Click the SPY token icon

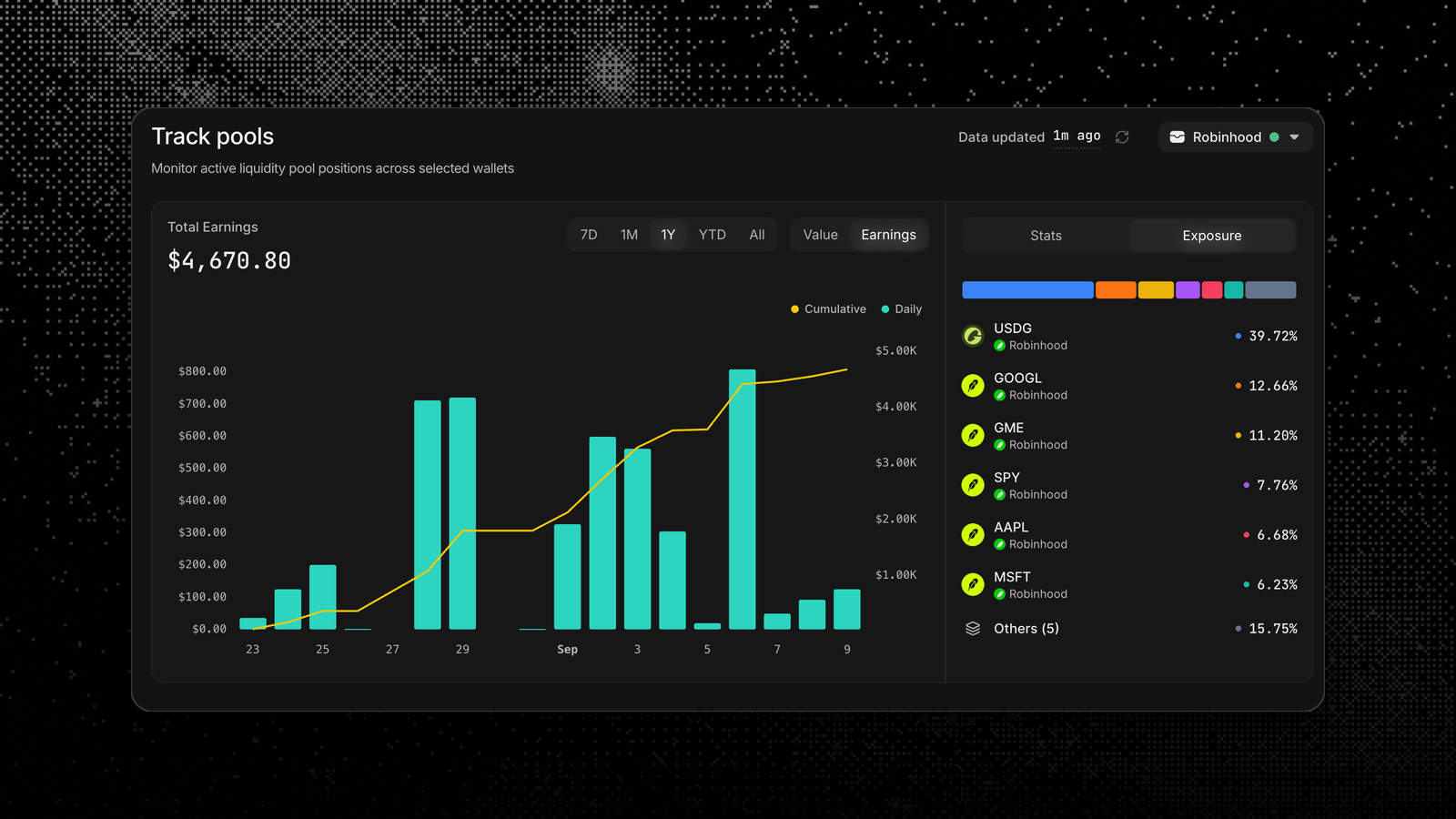pos(973,485)
